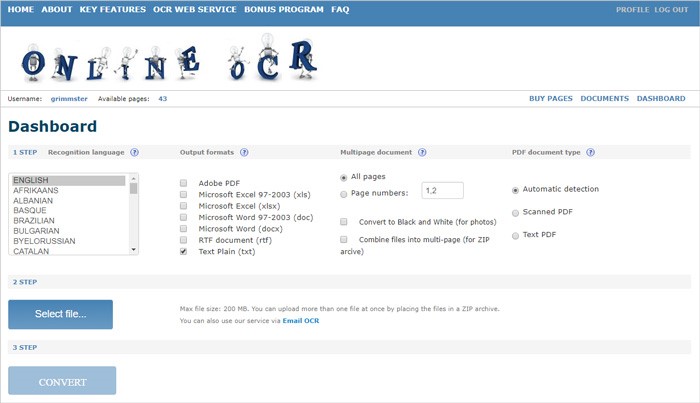700x403 pixels.
Task: Enable Convert to Black and White option
Action: pos(344,221)
